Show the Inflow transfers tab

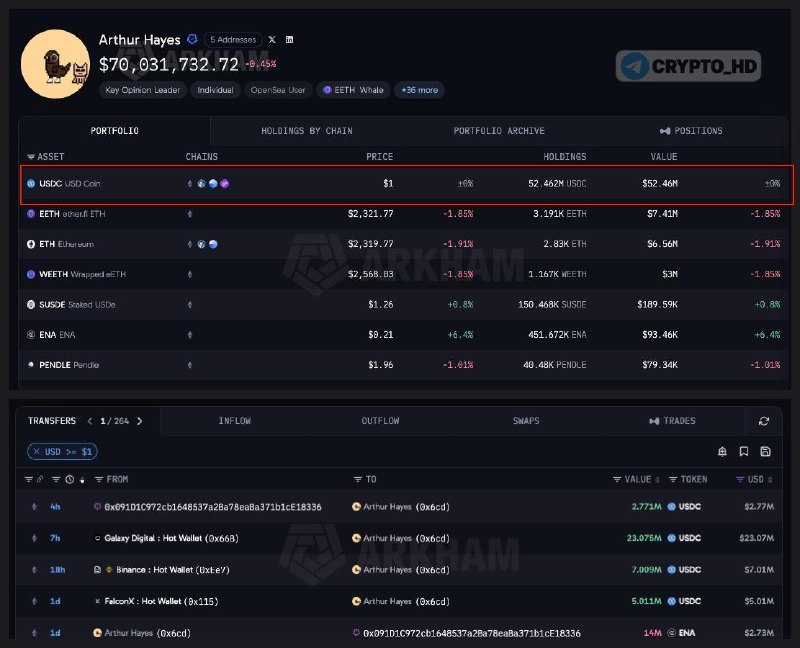235,421
